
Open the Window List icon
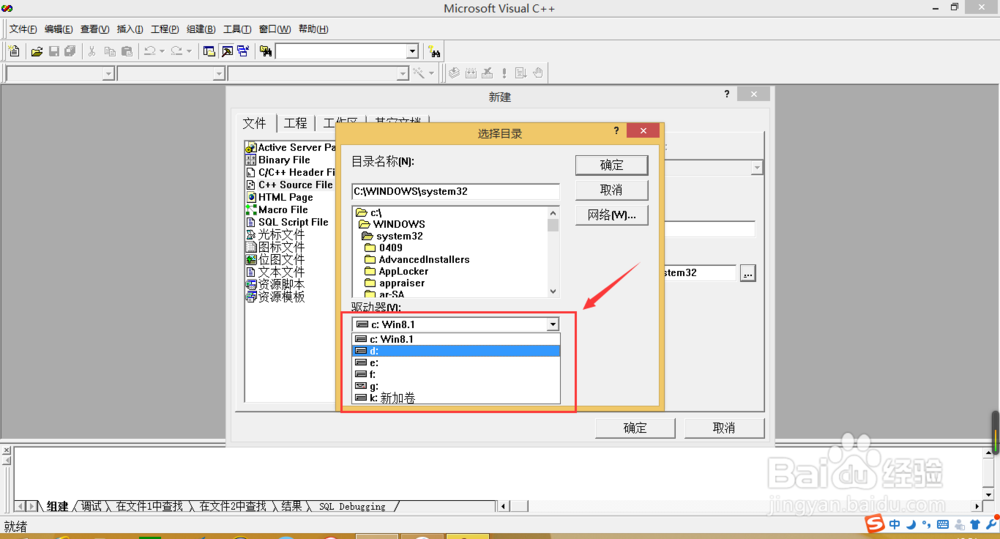coord(244,51)
